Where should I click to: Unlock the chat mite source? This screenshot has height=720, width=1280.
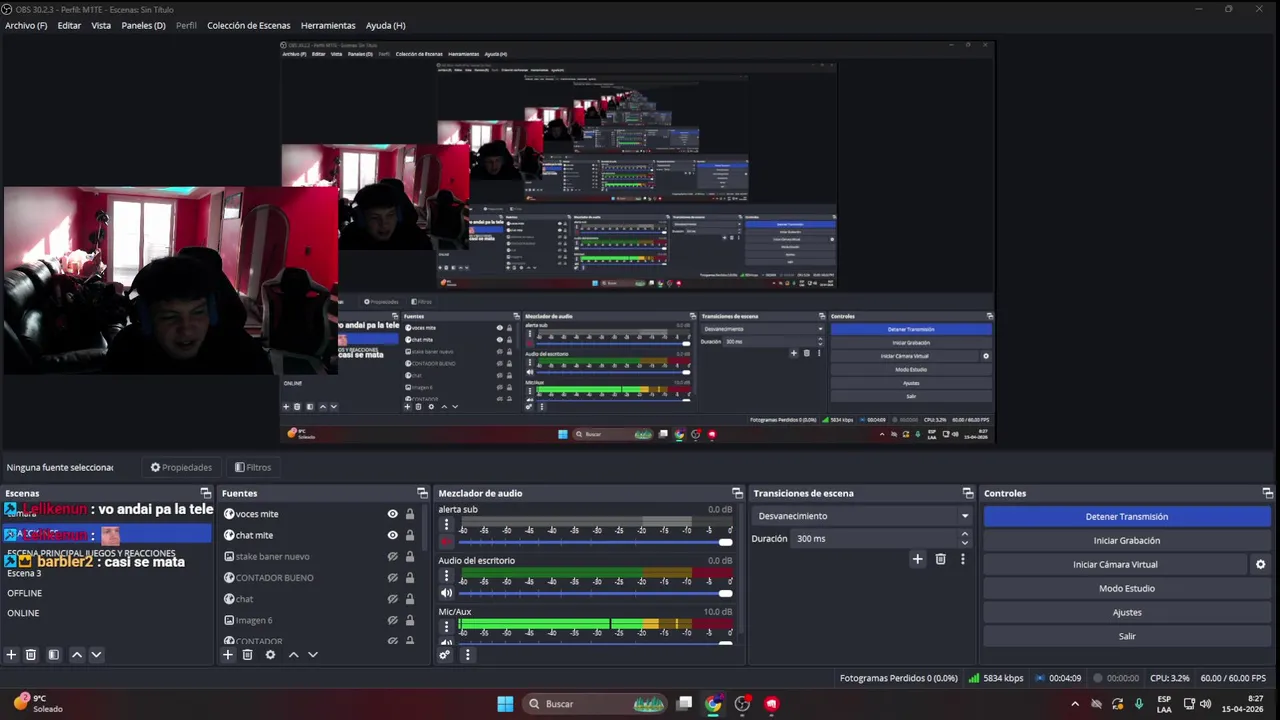point(410,535)
